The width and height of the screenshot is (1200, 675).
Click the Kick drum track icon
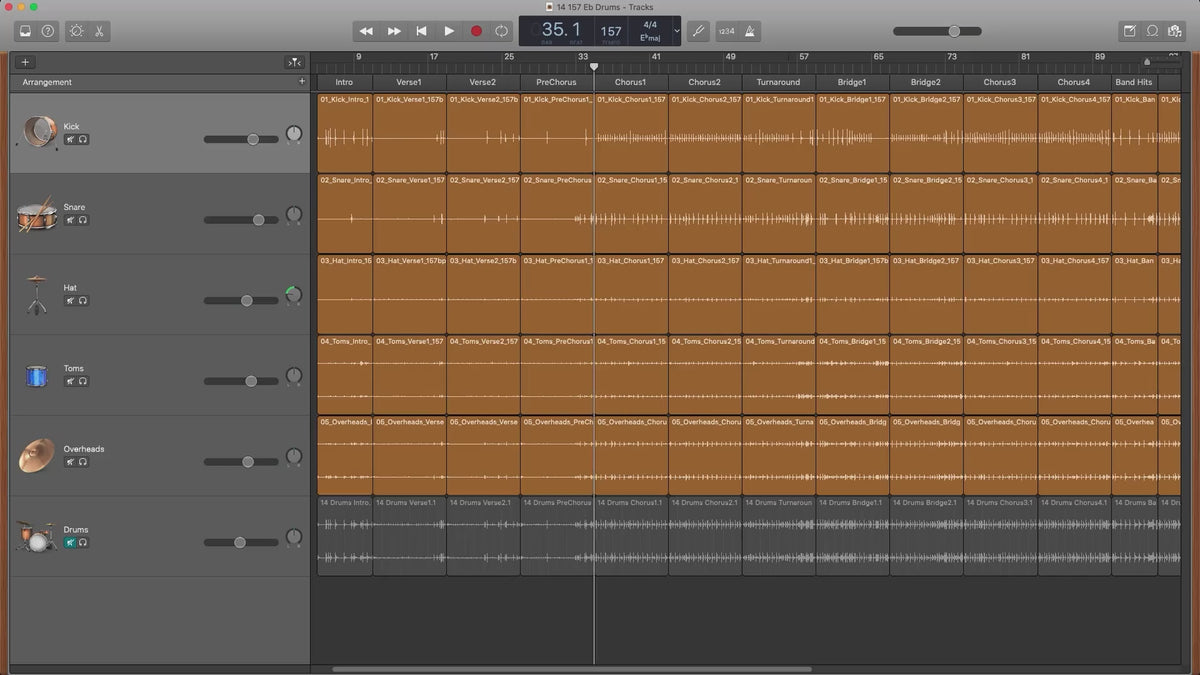38,133
